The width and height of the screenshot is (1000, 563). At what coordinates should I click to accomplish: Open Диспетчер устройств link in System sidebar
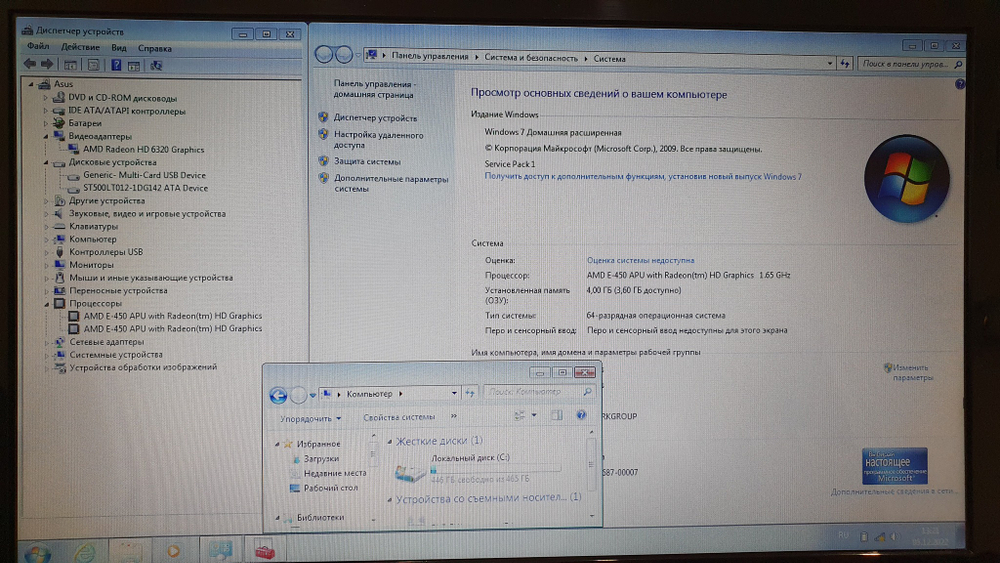point(375,118)
